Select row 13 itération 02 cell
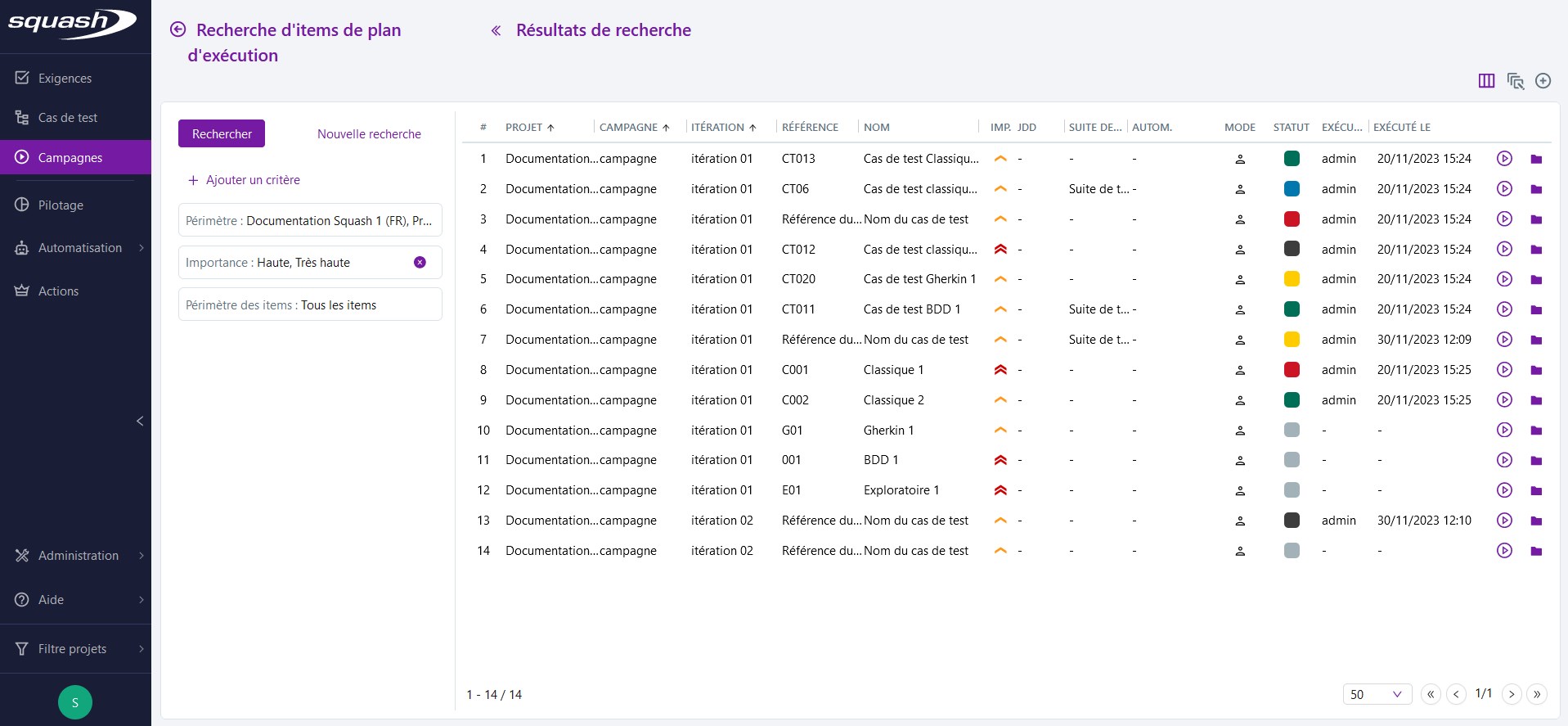Image resolution: width=1568 pixels, height=726 pixels. [722, 521]
